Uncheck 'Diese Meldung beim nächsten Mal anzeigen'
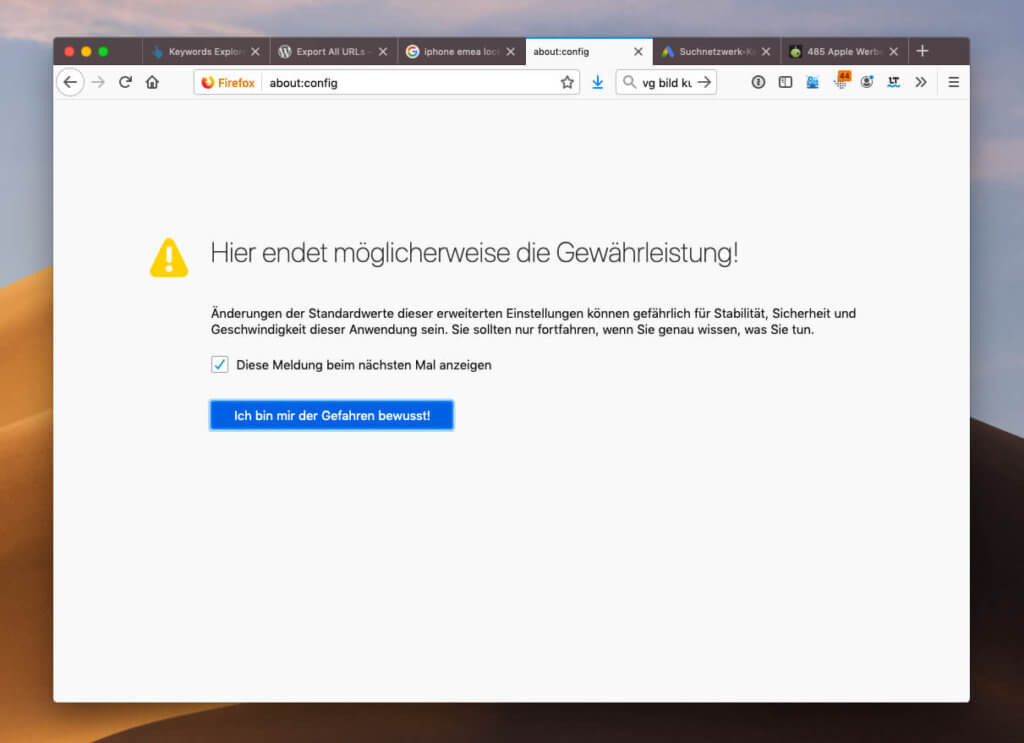 (219, 365)
